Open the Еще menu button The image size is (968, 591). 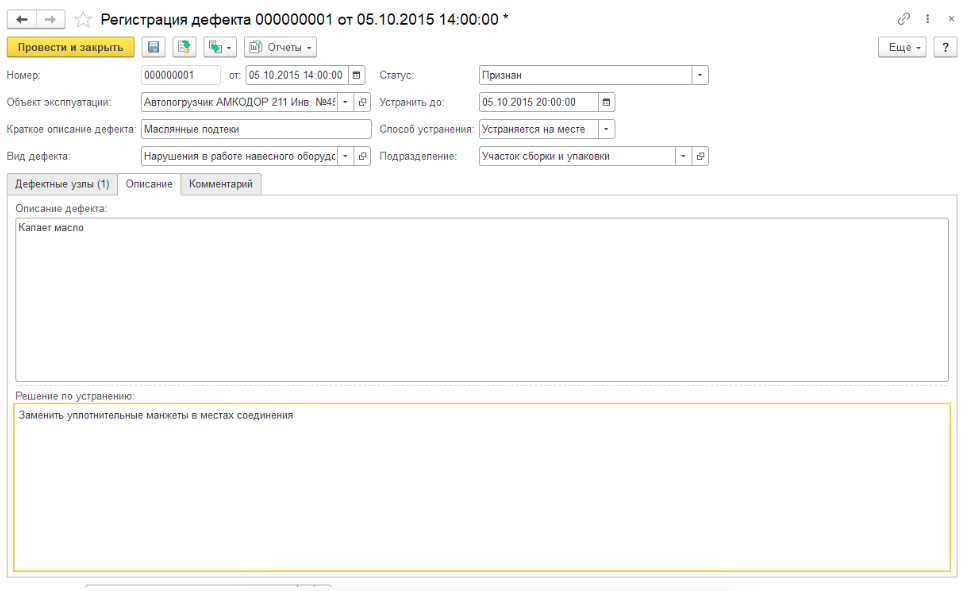coord(903,47)
